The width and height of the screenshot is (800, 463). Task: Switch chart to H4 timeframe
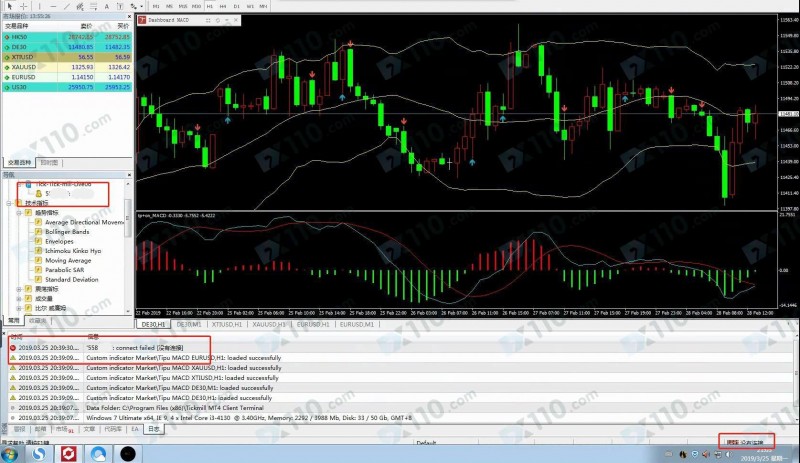[222, 6]
